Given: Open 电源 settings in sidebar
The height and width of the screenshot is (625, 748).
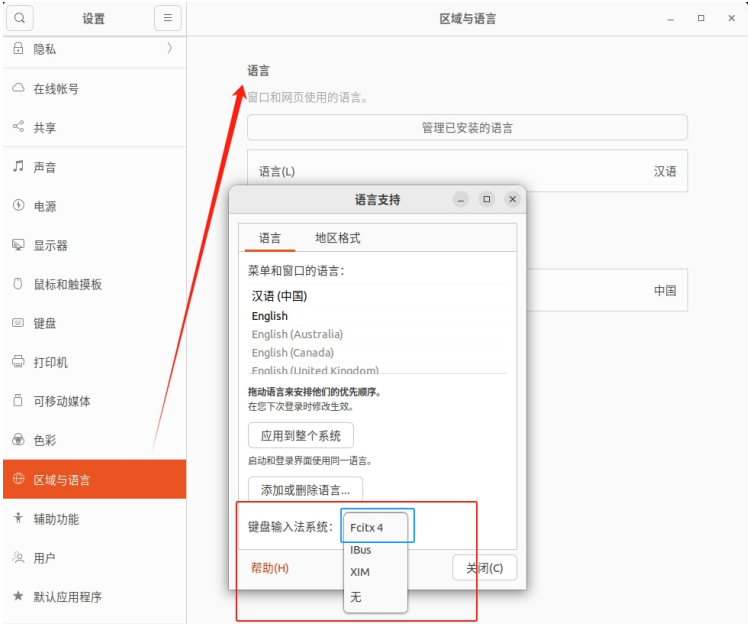Looking at the screenshot, I should tap(94, 206).
